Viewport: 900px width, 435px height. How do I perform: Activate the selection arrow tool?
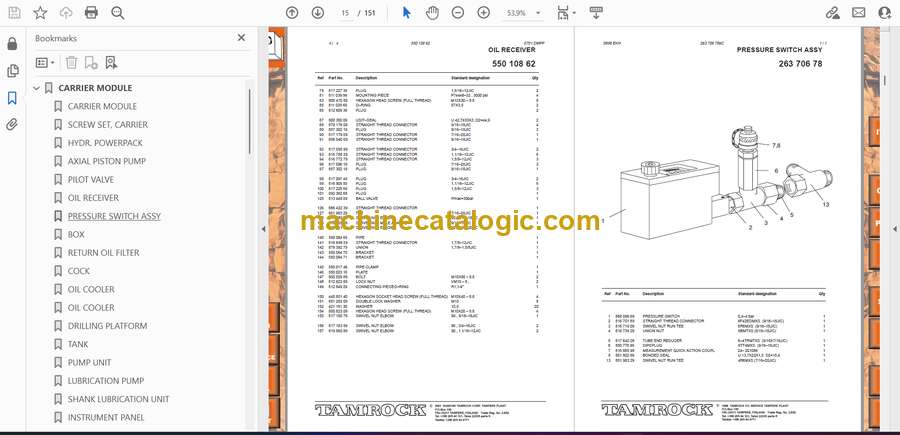click(x=406, y=13)
